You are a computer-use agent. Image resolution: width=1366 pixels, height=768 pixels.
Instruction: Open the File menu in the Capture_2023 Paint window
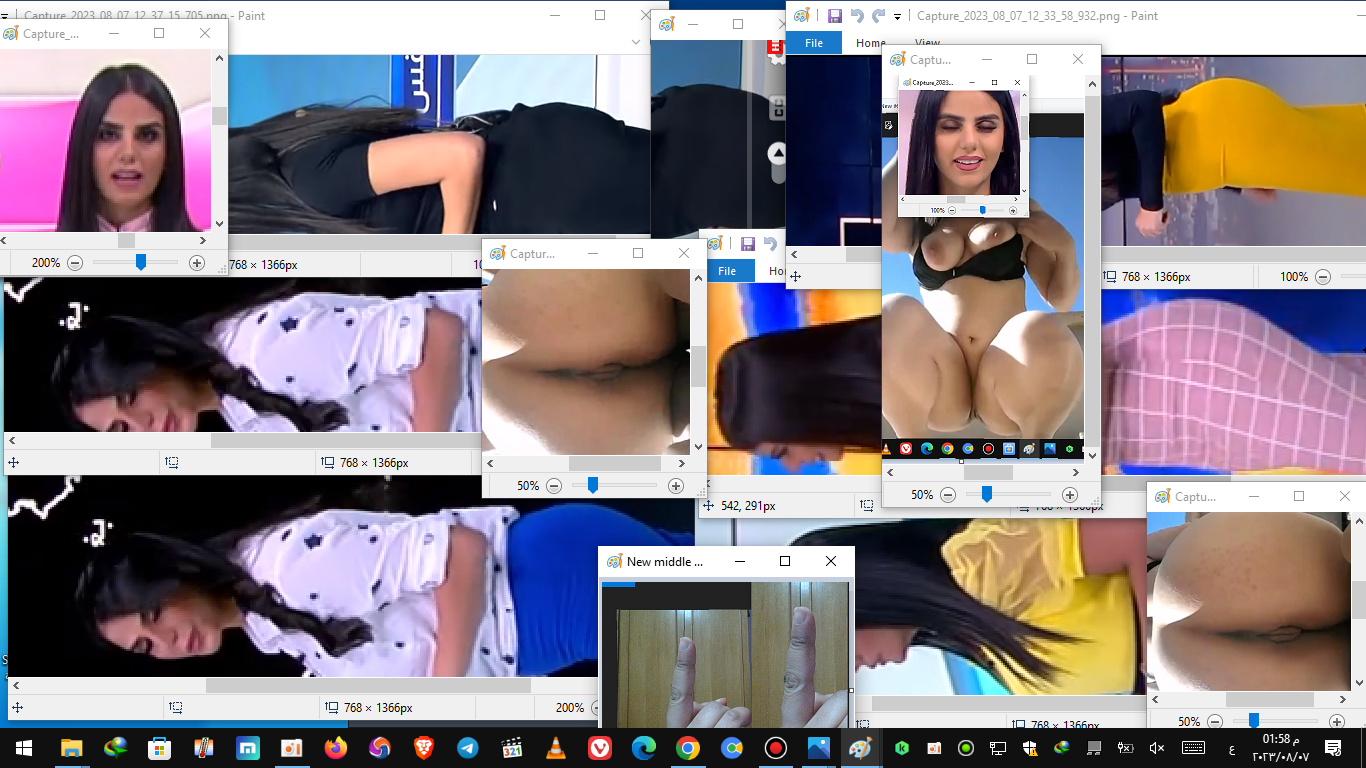814,43
